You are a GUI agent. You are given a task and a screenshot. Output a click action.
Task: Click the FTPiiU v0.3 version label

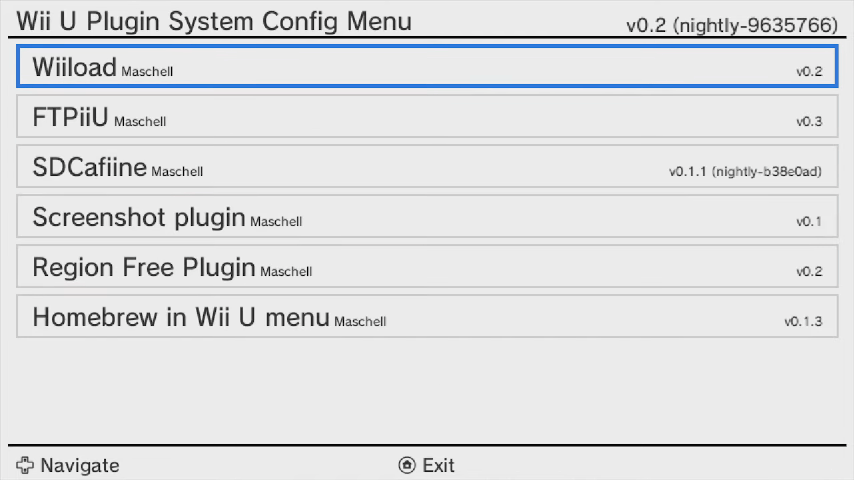809,122
